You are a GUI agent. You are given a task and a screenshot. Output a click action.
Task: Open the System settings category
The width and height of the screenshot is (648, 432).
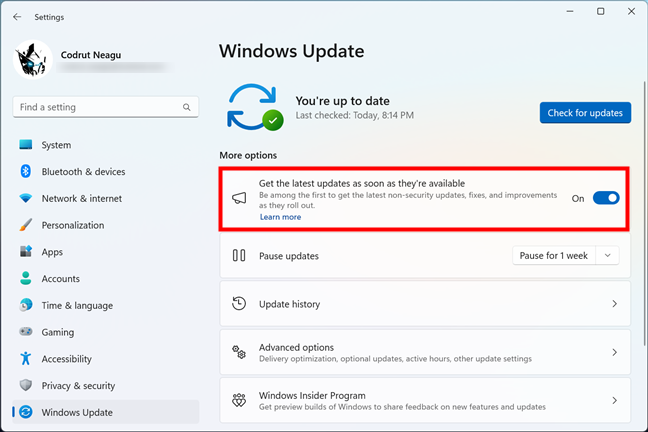(56, 145)
